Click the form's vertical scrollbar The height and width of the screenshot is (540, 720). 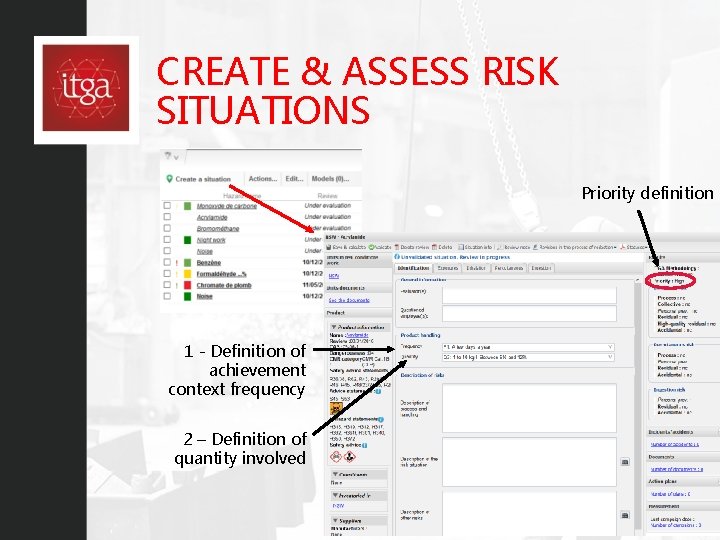(637, 404)
